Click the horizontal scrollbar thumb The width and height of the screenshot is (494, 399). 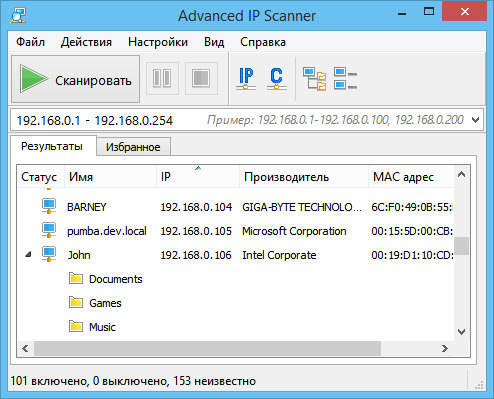[x=207, y=349]
